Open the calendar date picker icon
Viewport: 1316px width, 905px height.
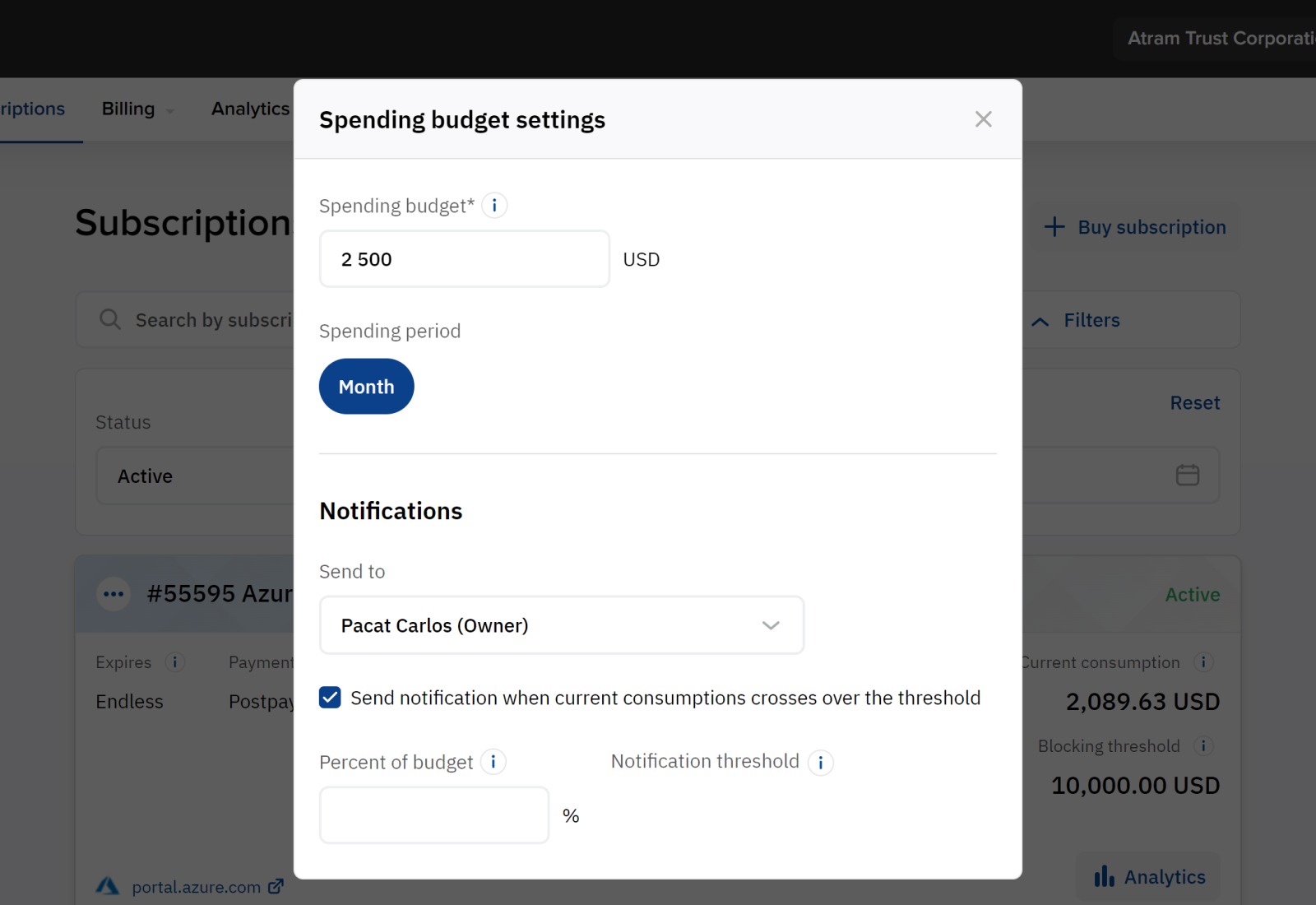pyautogui.click(x=1187, y=476)
